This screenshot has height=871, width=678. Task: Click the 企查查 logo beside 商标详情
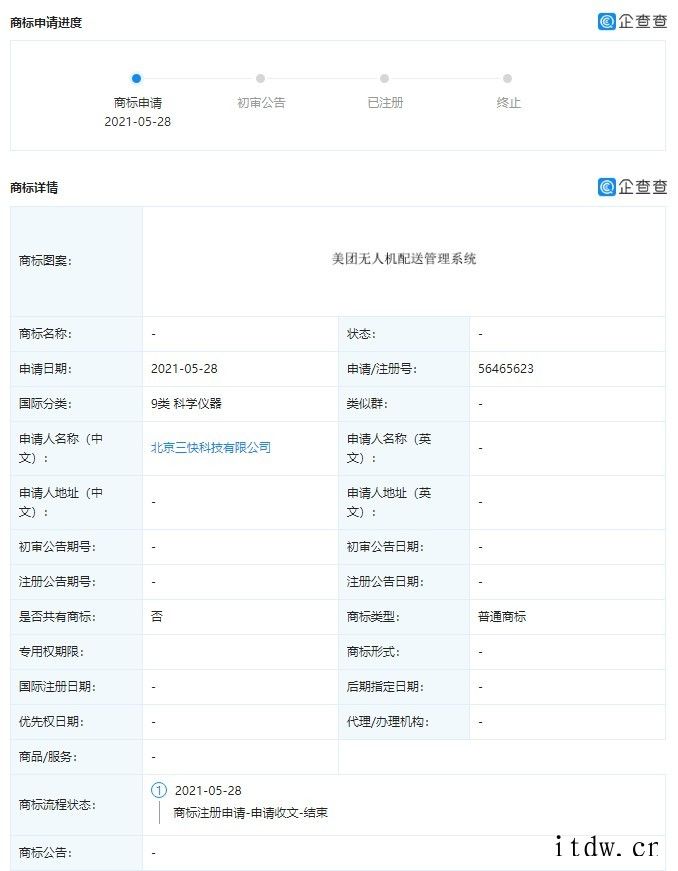[632, 187]
